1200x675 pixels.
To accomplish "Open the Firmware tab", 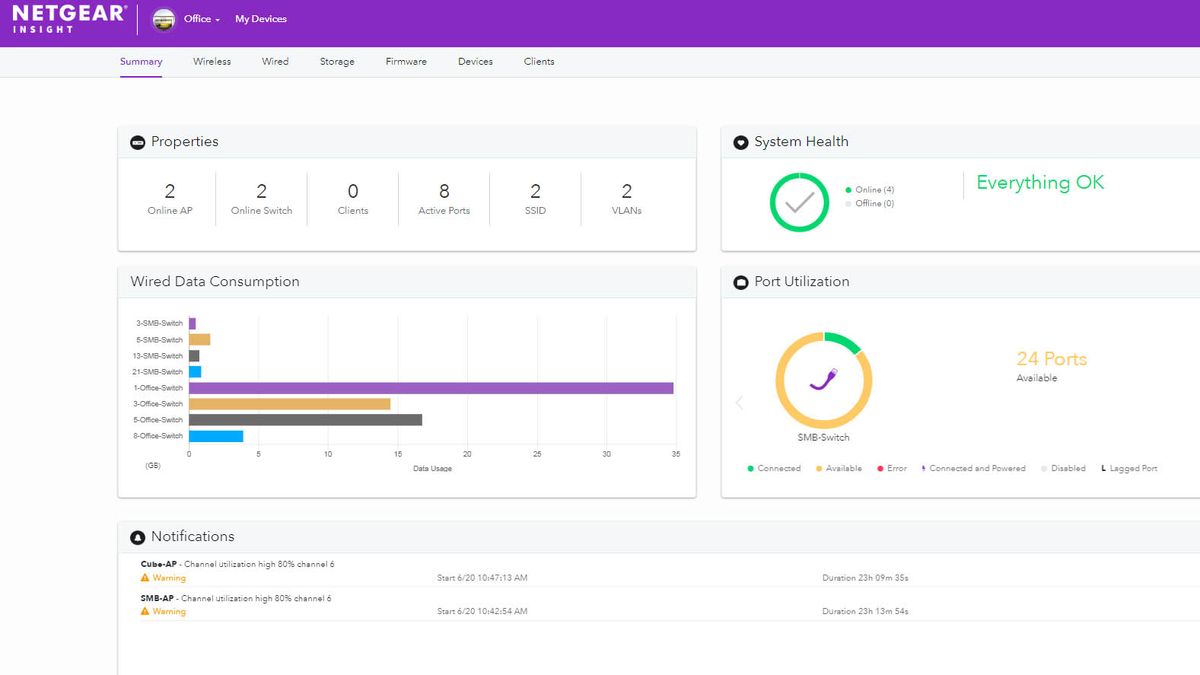I will (406, 61).
